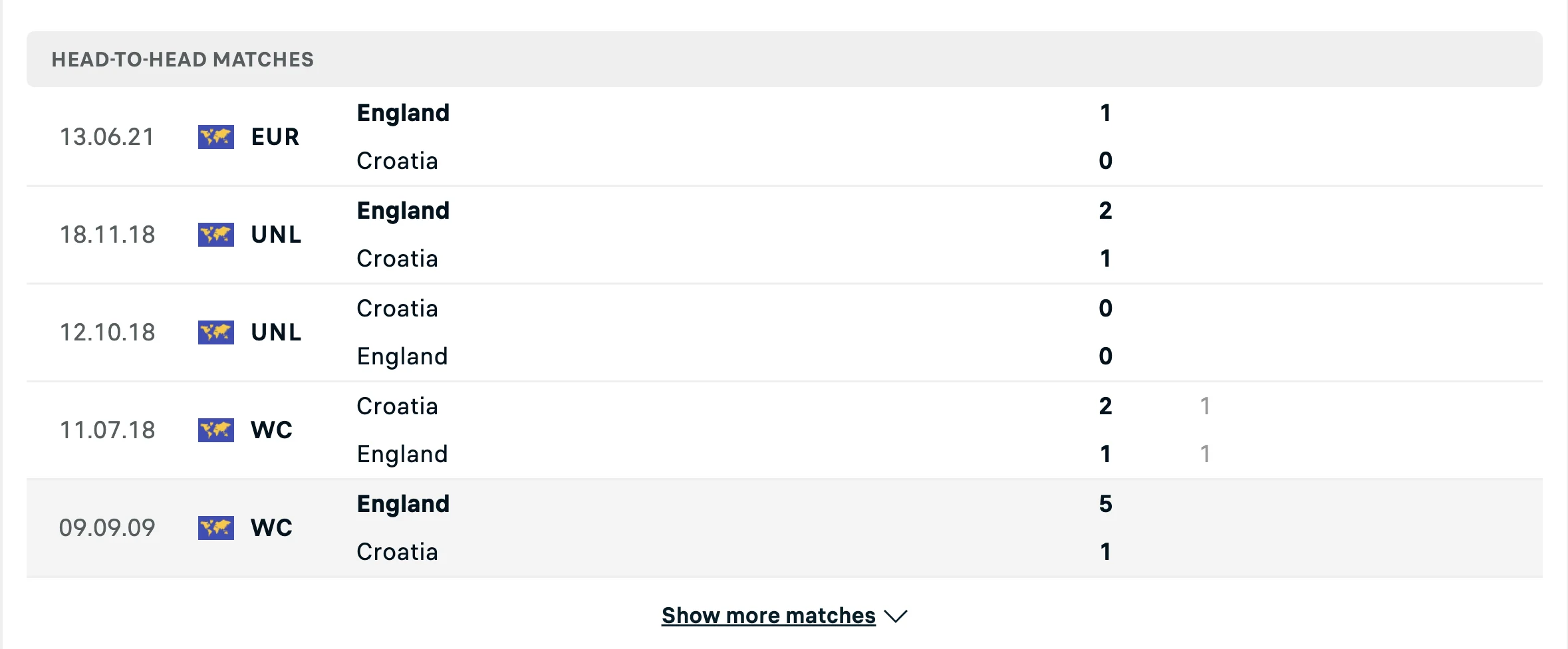Expand the chevron next to Show more matches
The width and height of the screenshot is (1568, 649).
pyautogui.click(x=896, y=616)
